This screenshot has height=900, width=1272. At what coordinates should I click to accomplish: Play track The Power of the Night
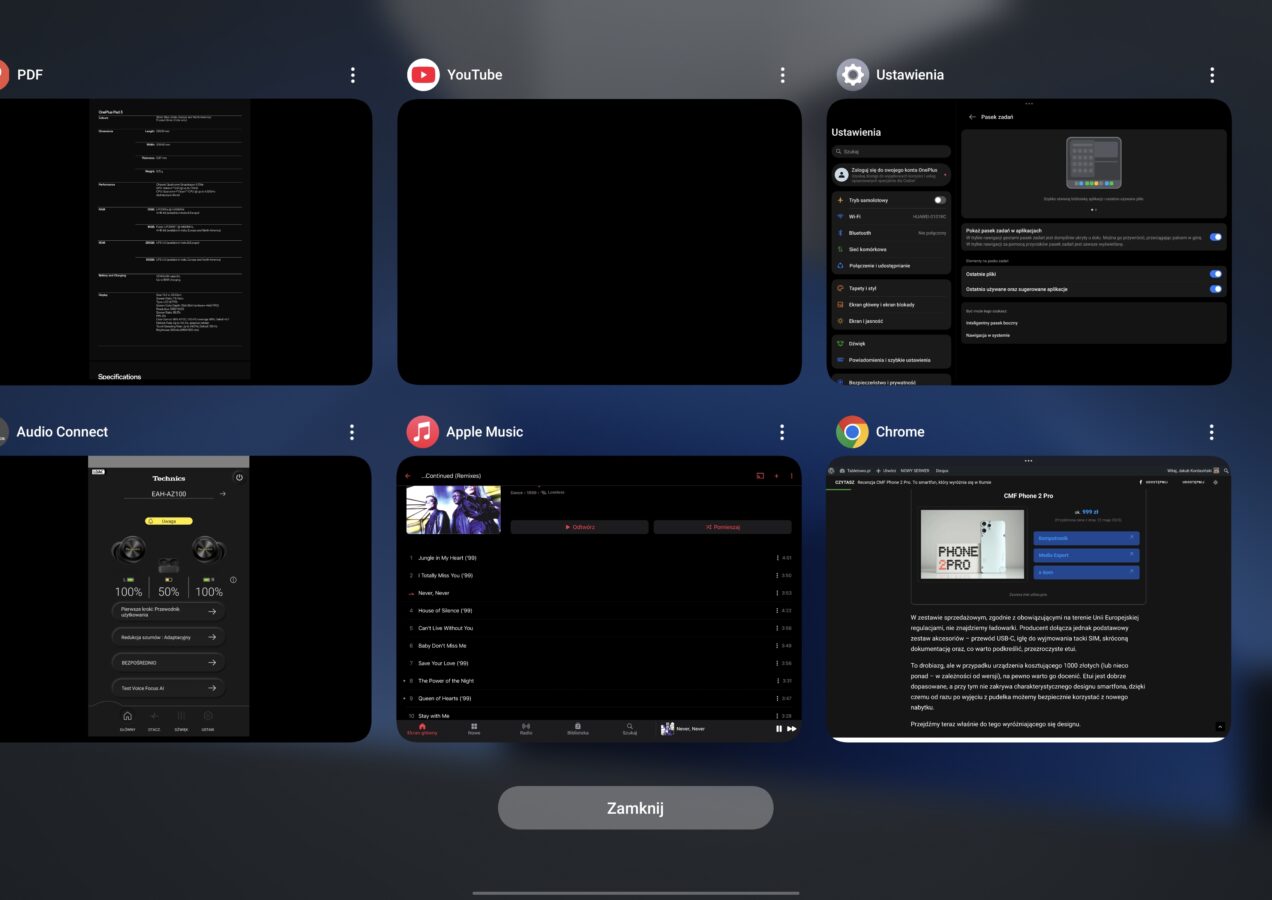point(599,681)
